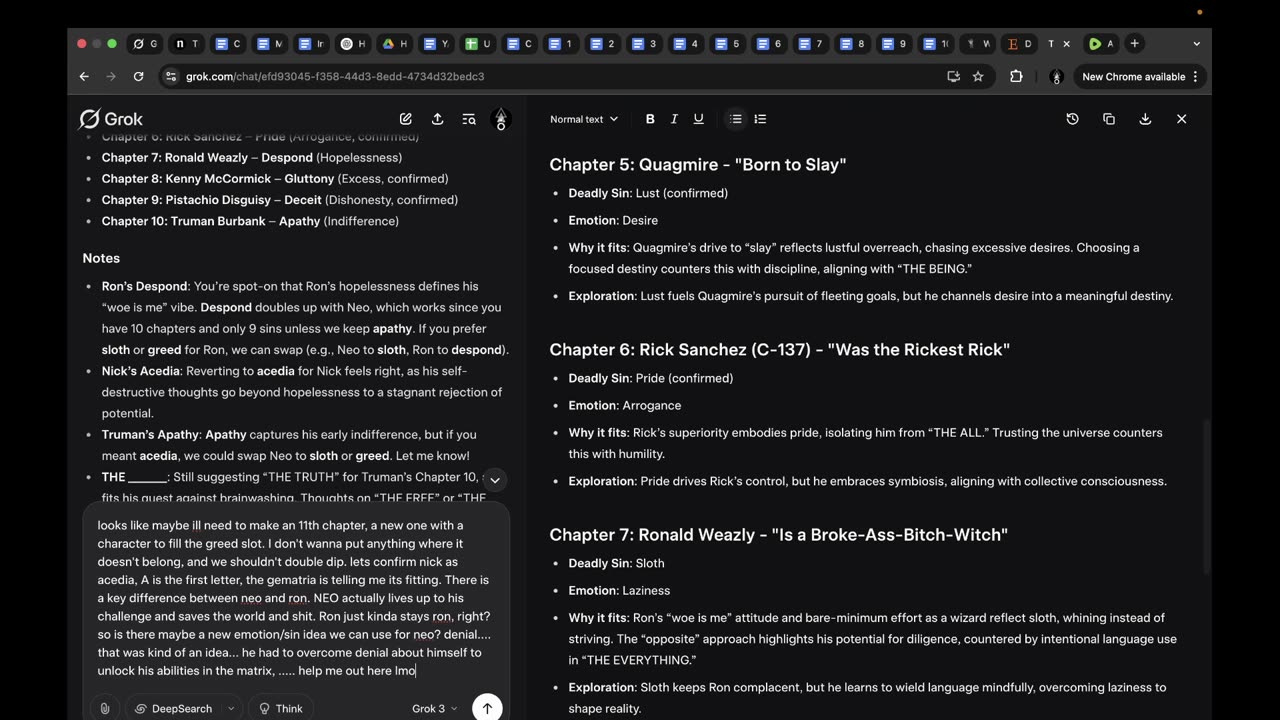The image size is (1280, 720).
Task: Click the Chapter 6: Rick Sanchez heading
Action: pyautogui.click(x=779, y=349)
